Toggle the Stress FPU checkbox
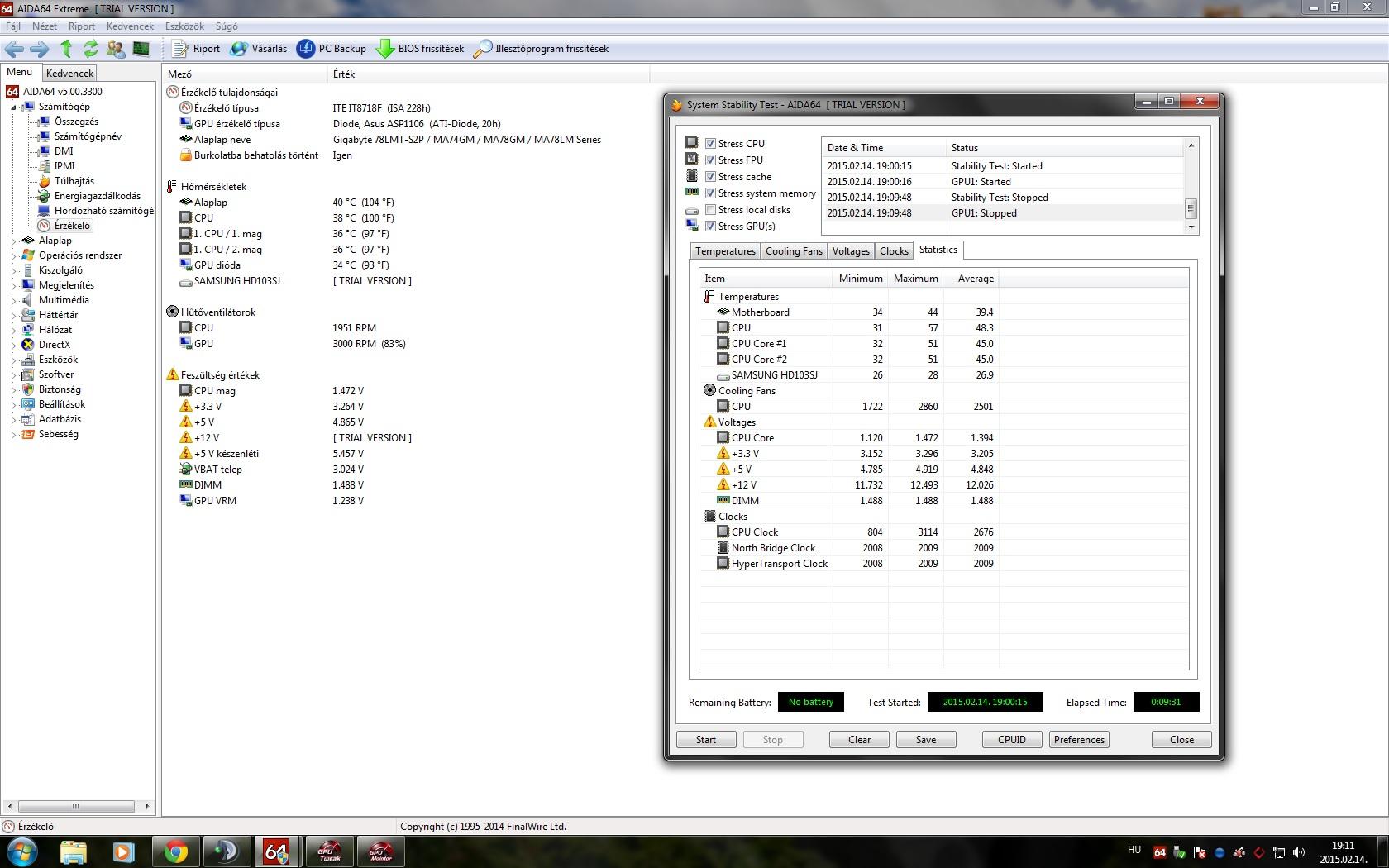 tap(710, 160)
